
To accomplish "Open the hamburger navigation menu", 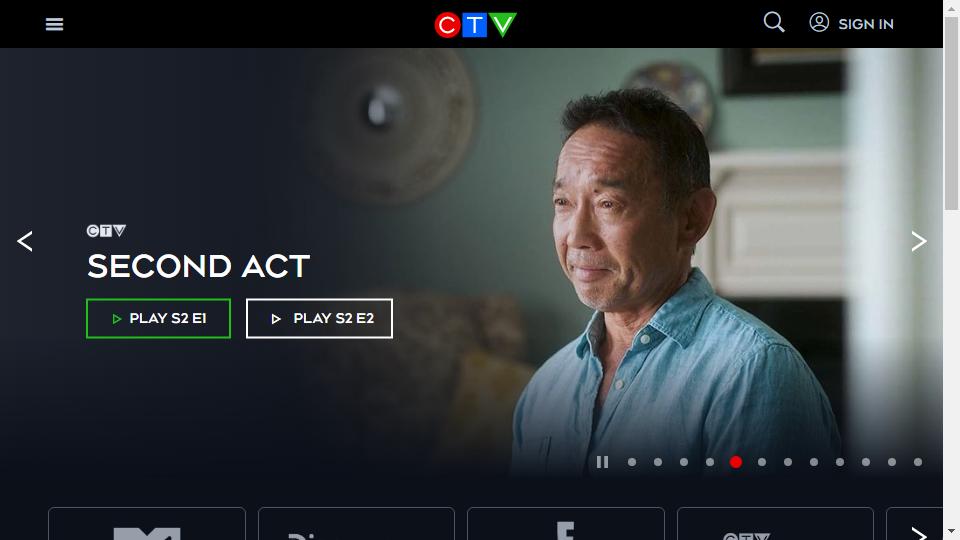I will (54, 24).
